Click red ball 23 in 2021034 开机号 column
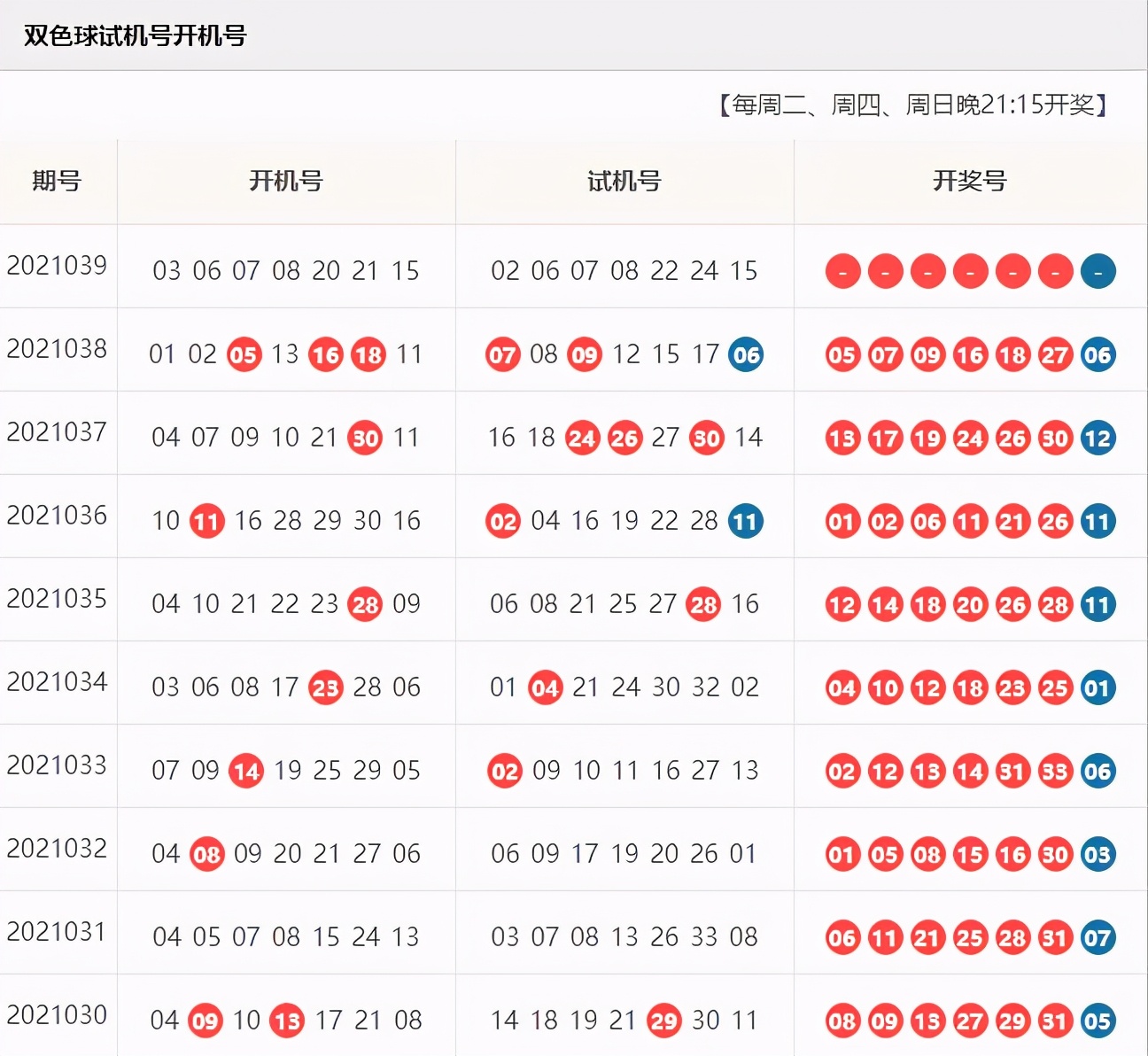The width and height of the screenshot is (1148, 1056). [x=325, y=688]
